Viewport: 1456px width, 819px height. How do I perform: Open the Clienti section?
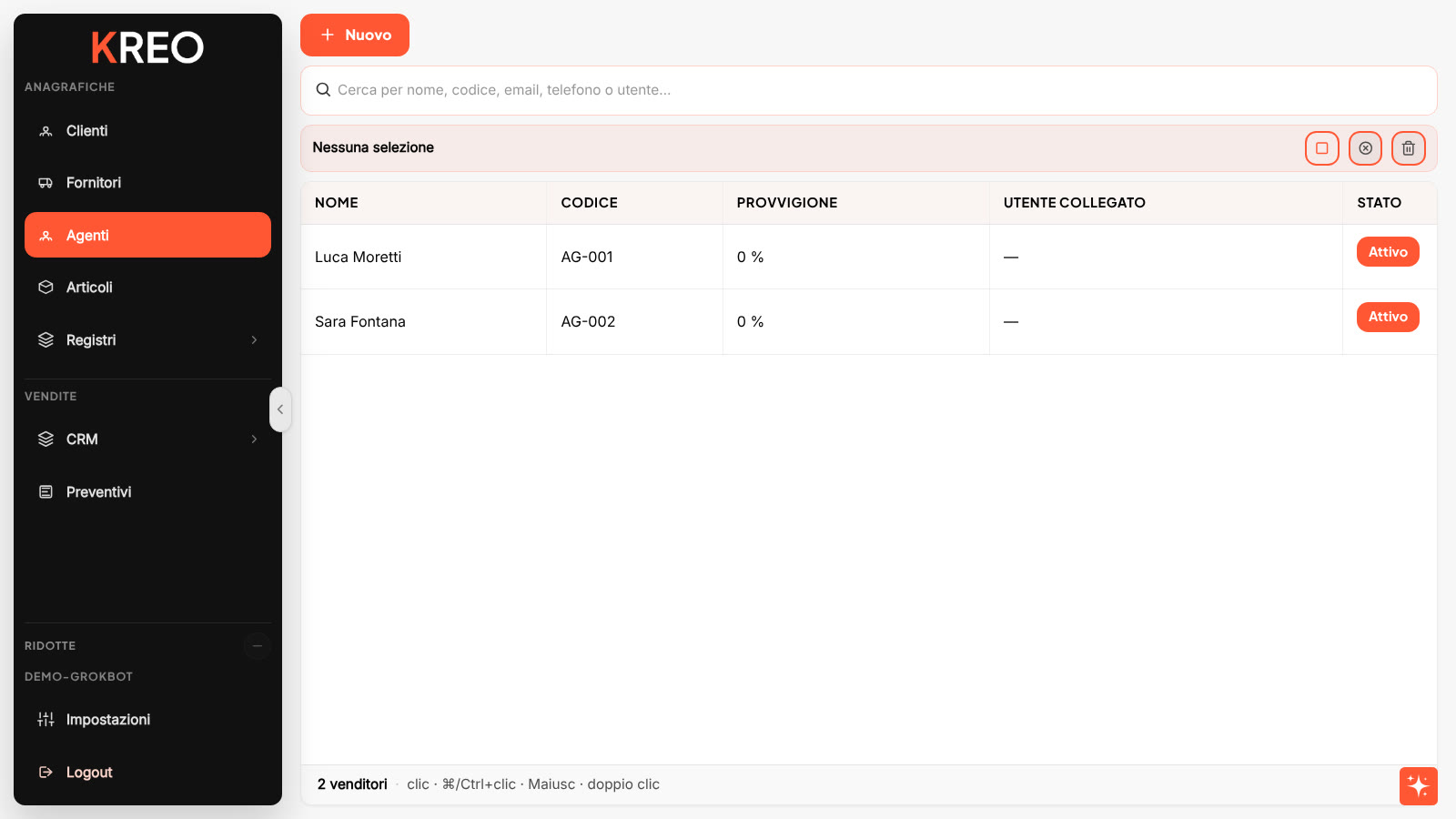click(x=147, y=131)
